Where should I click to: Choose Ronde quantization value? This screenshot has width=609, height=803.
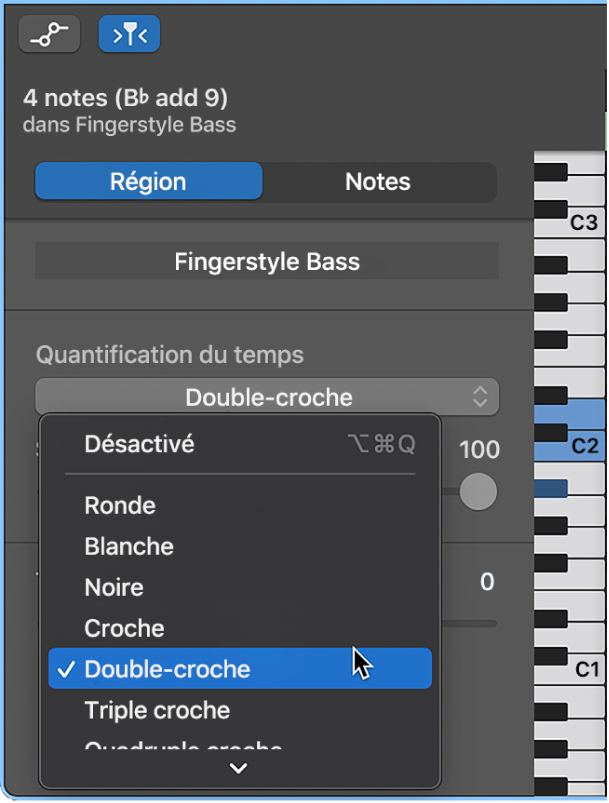(119, 506)
